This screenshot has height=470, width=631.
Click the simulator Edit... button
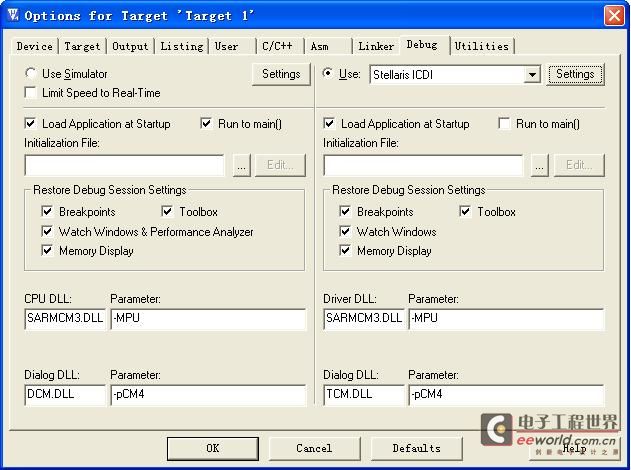(280, 165)
